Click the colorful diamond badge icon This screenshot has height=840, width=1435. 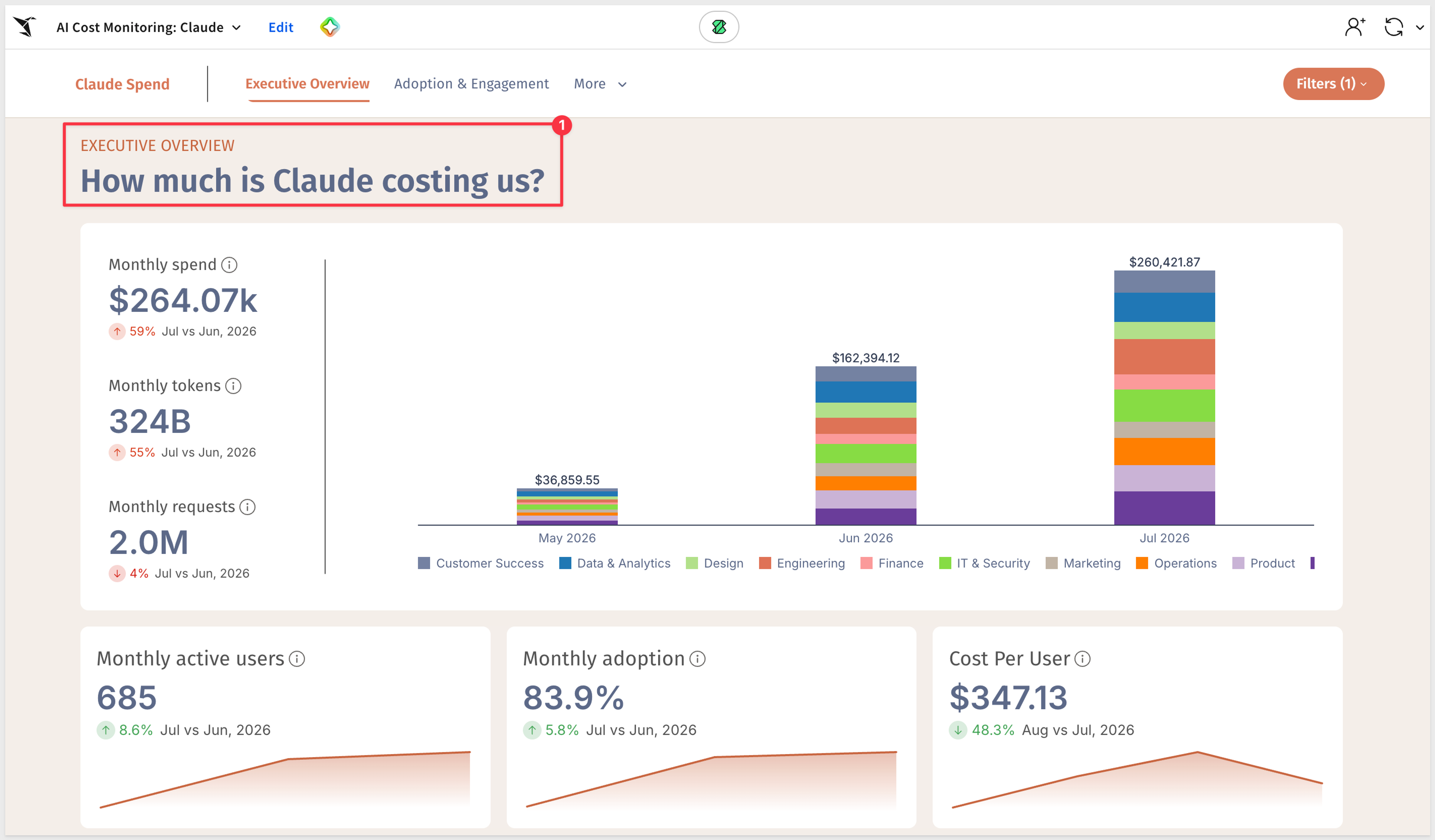click(330, 27)
